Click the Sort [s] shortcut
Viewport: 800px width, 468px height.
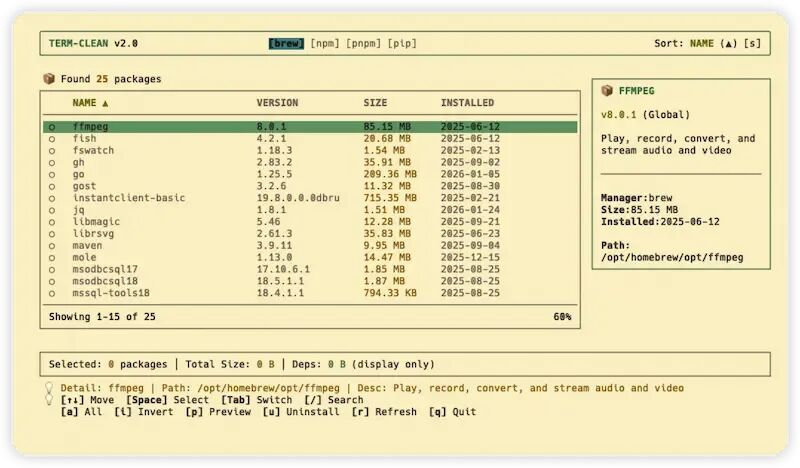(x=752, y=43)
